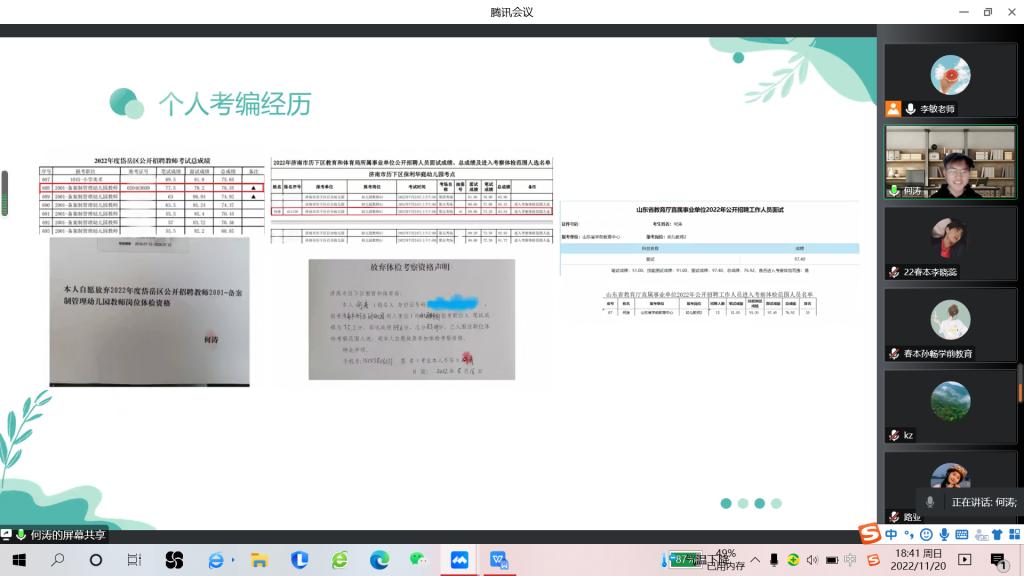Click the Windows Start button
The width and height of the screenshot is (1024, 576).
tap(18, 560)
